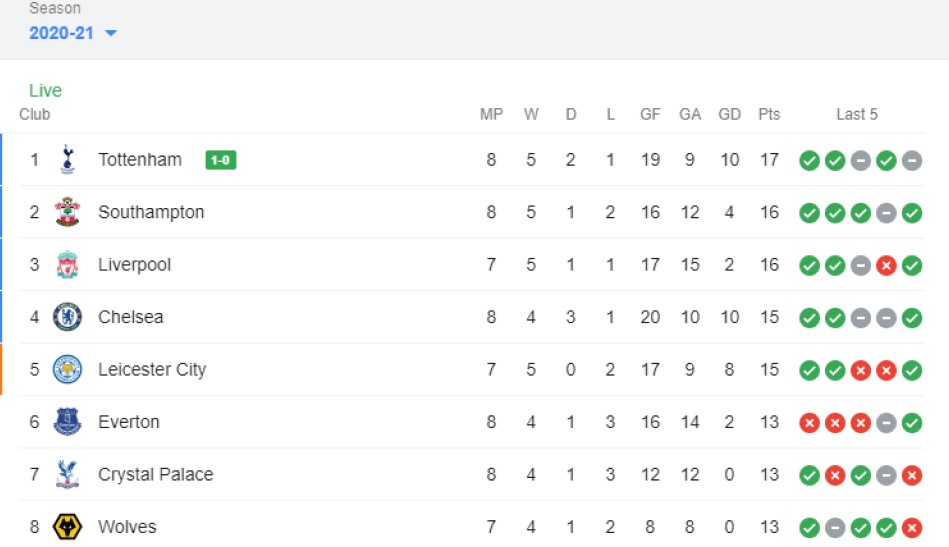Click the Tottenham club crest
This screenshot has width=949, height=547.
pyautogui.click(x=67, y=160)
